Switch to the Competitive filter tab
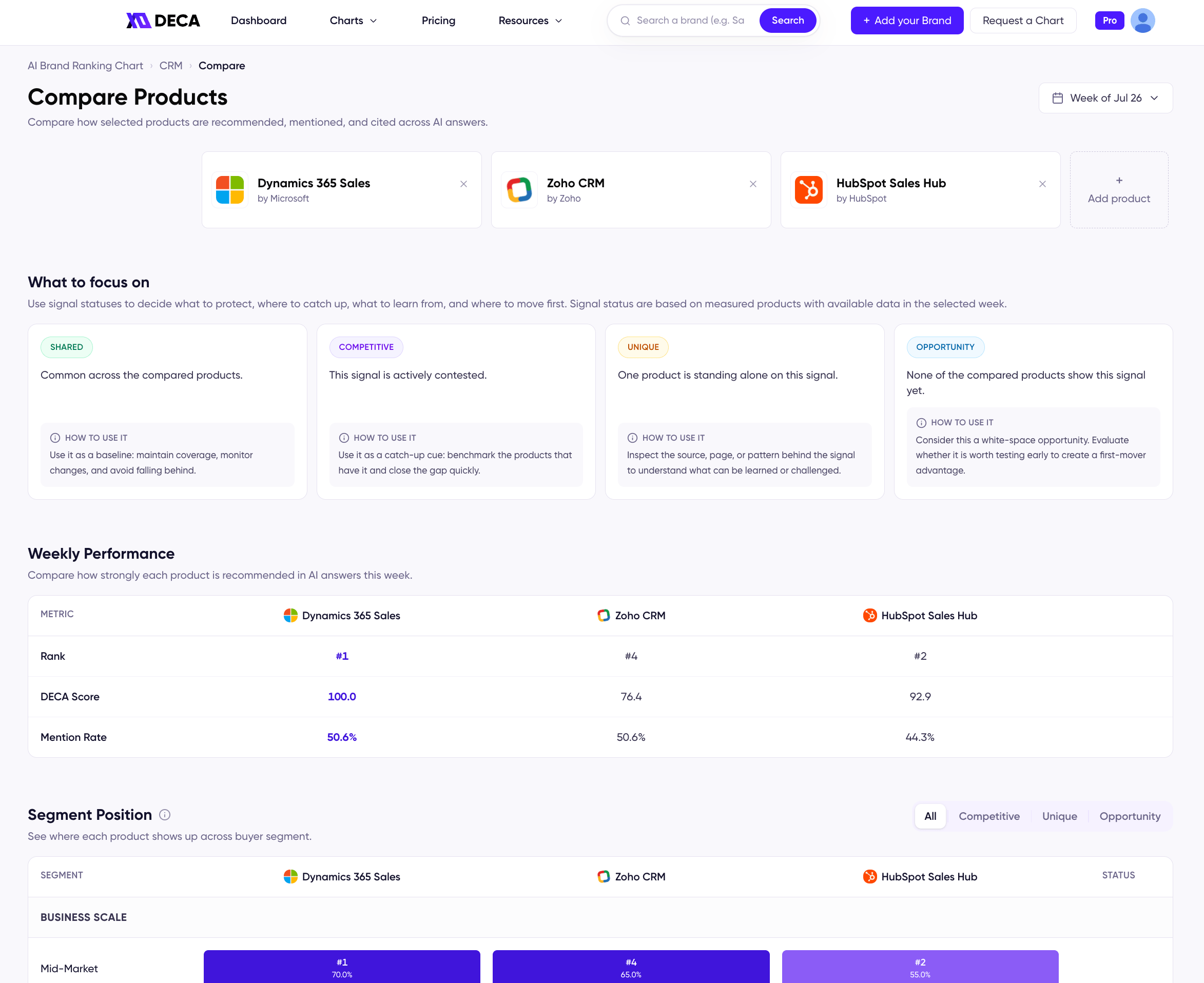The width and height of the screenshot is (1204, 983). pos(989,817)
